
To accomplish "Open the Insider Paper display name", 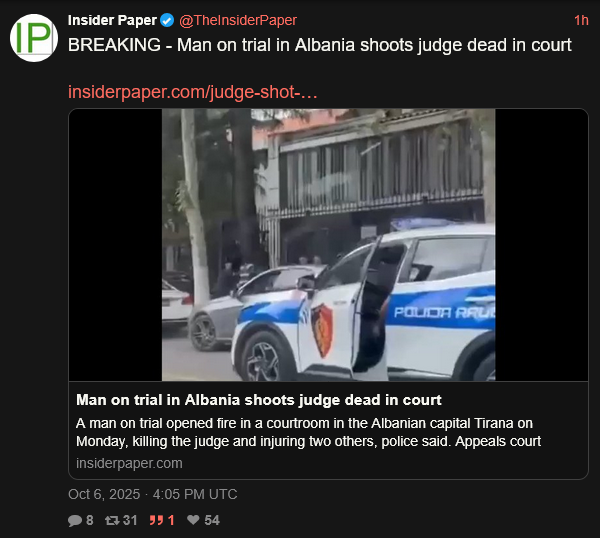I will tap(112, 20).
